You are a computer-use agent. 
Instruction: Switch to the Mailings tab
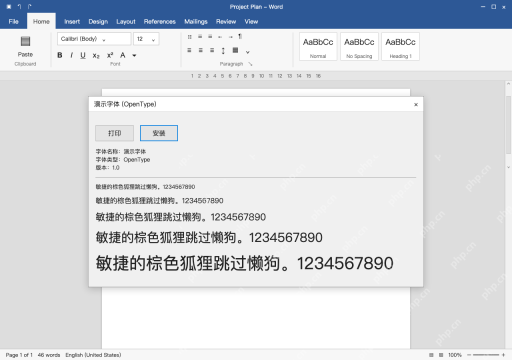[196, 21]
